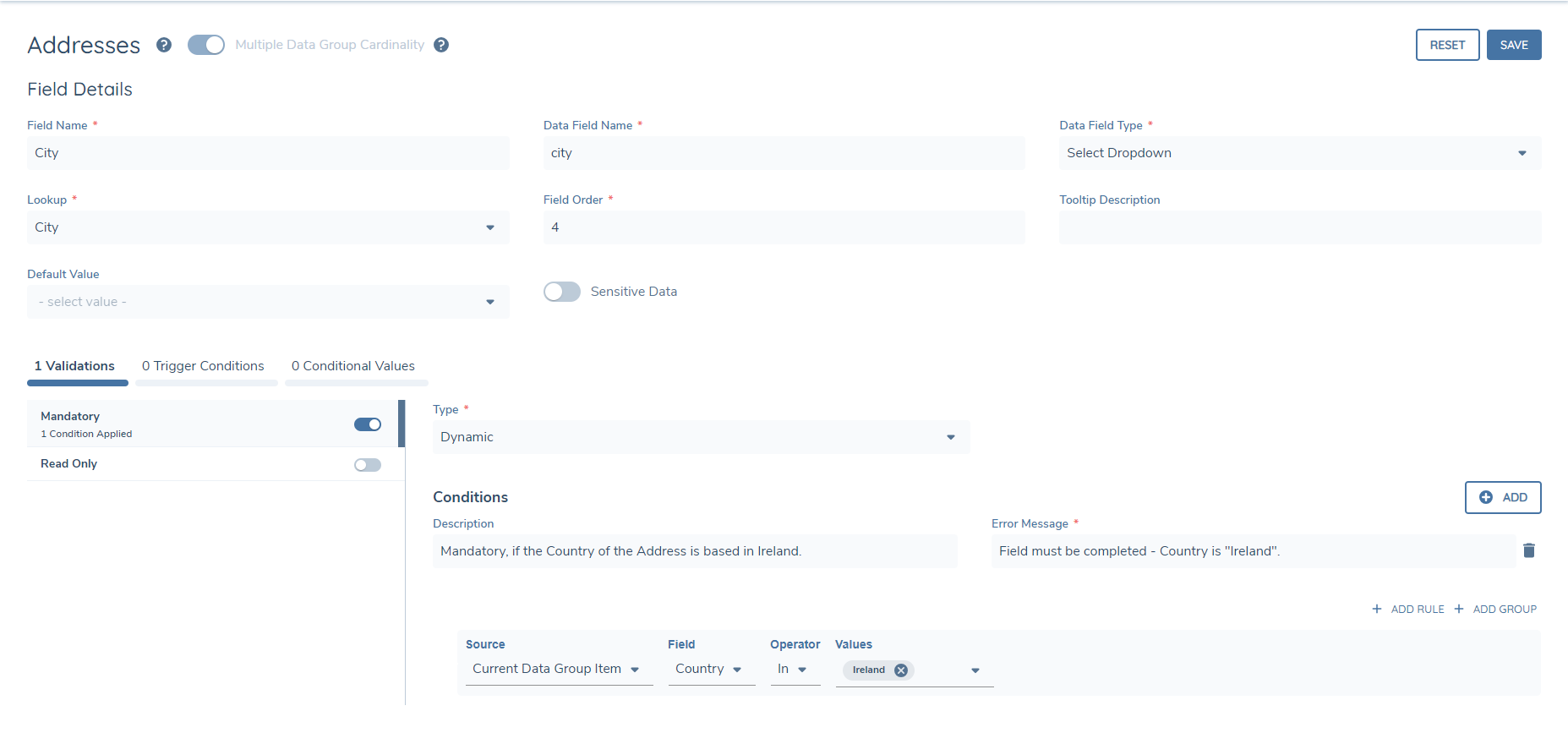Turn on the Read Only toggle
This screenshot has width=1568, height=733.
(368, 464)
